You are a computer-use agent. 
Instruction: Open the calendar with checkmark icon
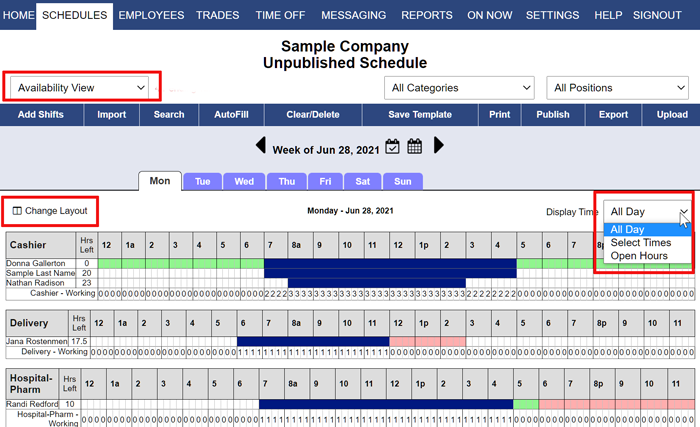(x=392, y=146)
